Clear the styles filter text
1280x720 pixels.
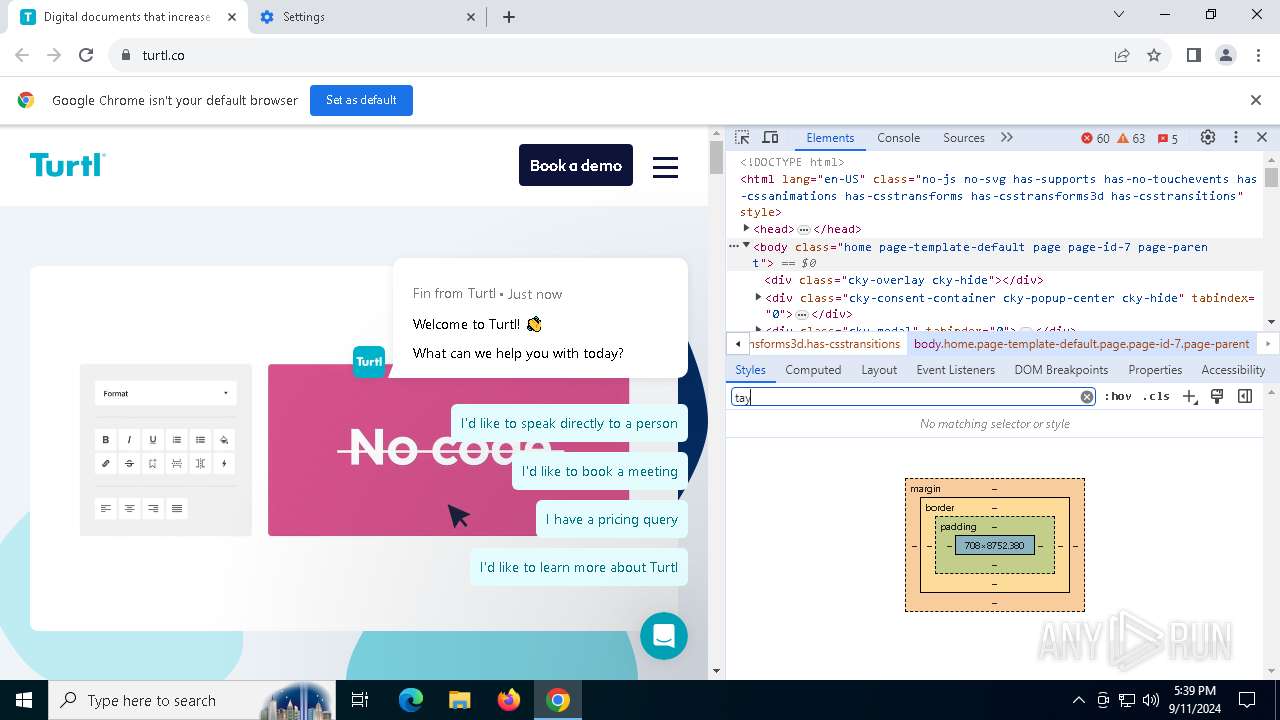tap(1087, 397)
